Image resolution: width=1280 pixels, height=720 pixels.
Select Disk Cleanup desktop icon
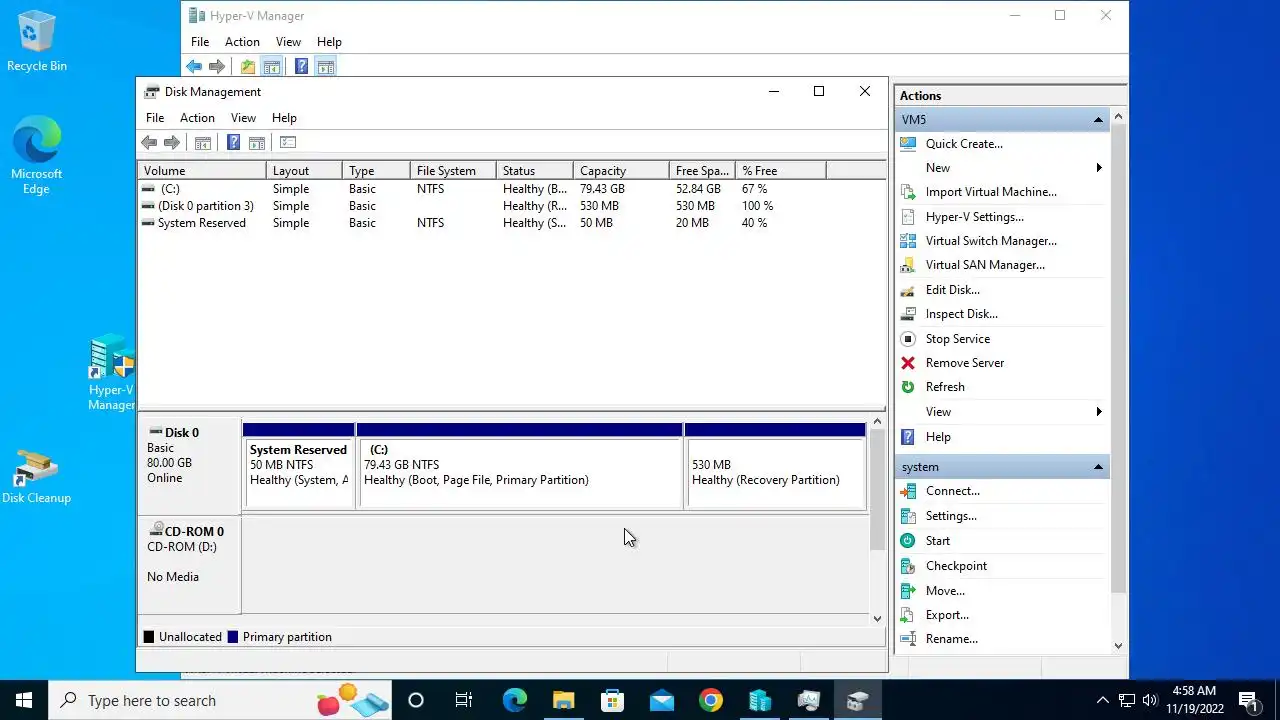click(x=37, y=476)
